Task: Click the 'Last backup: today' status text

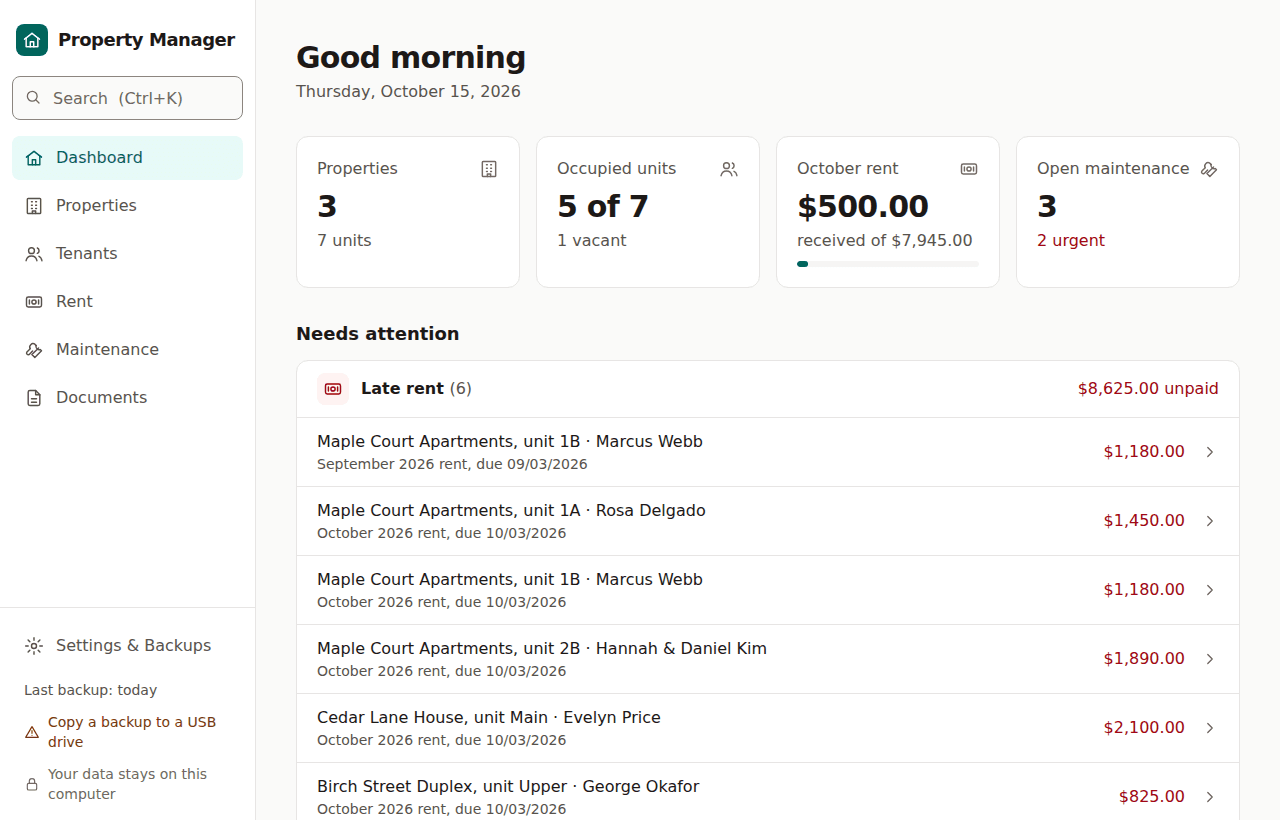Action: pyautogui.click(x=91, y=690)
